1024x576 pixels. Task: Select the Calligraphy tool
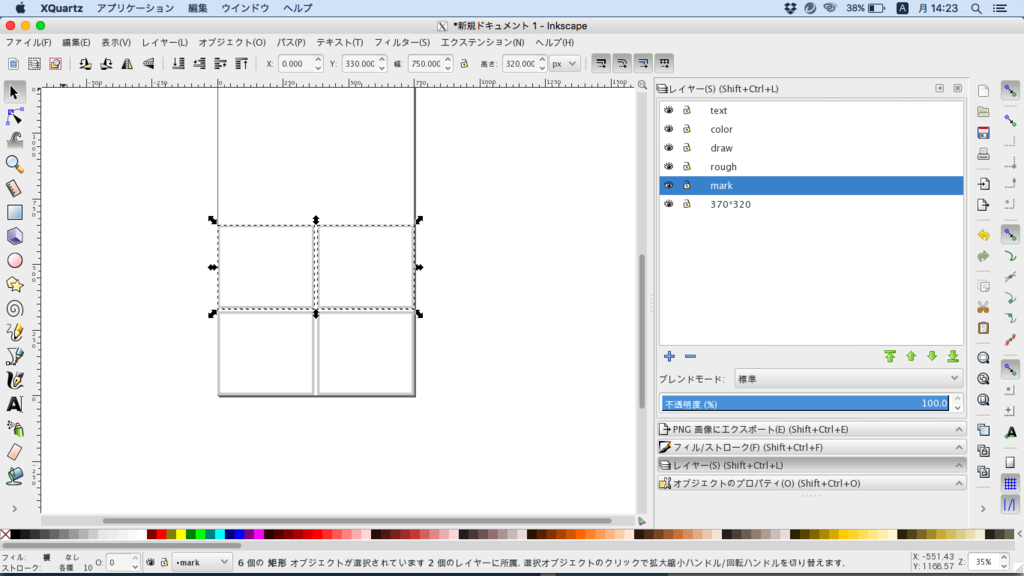(x=14, y=380)
